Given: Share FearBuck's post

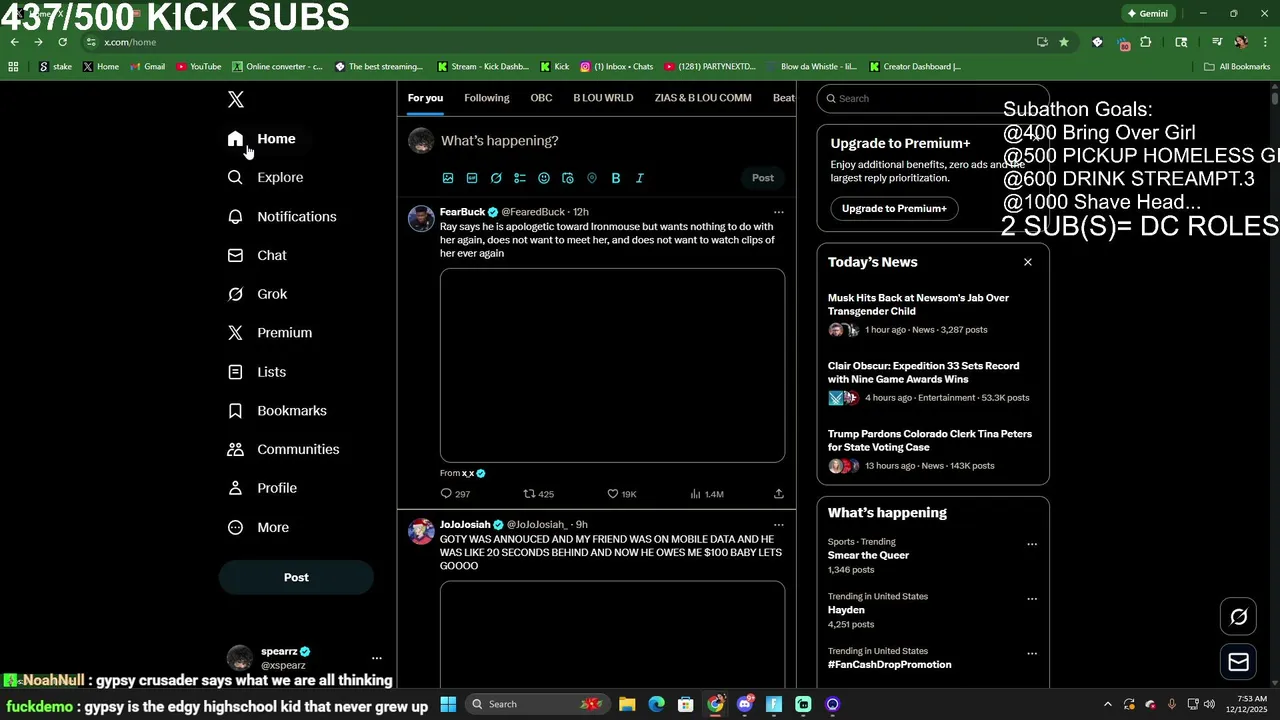Looking at the screenshot, I should pyautogui.click(x=779, y=494).
